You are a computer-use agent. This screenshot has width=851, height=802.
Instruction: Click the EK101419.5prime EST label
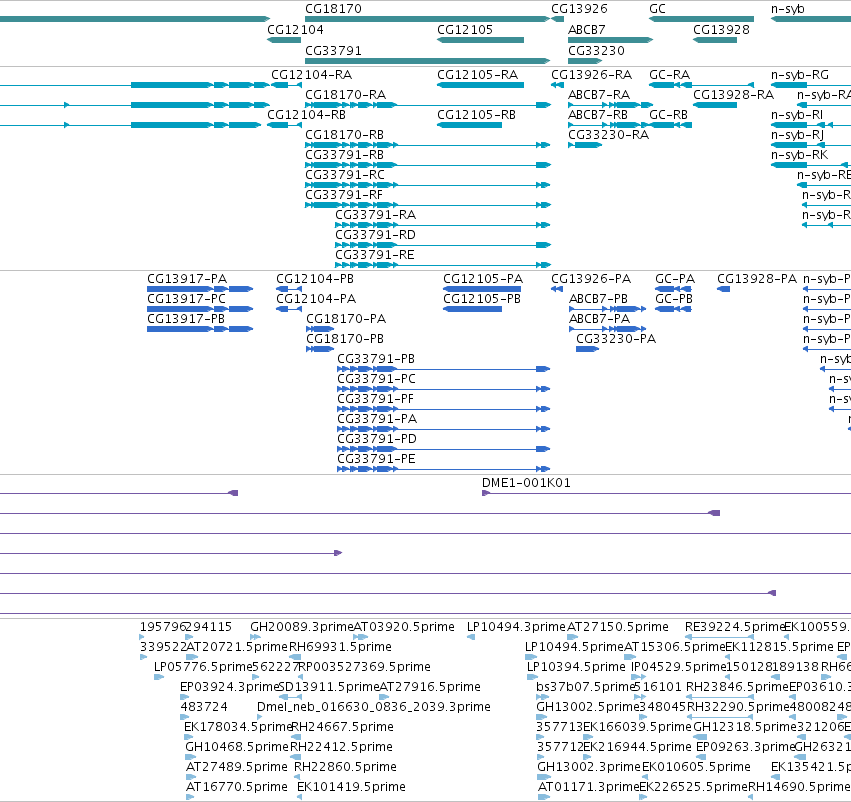pyautogui.click(x=352, y=787)
